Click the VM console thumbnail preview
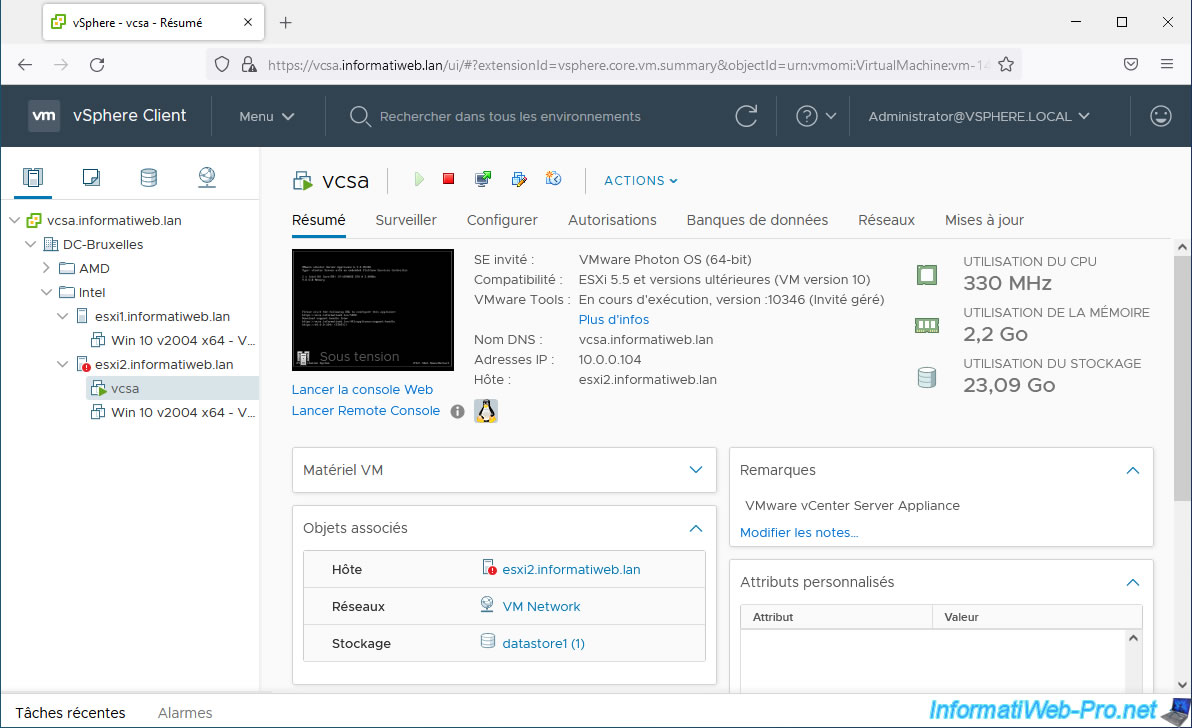The width and height of the screenshot is (1192, 728). [x=372, y=308]
